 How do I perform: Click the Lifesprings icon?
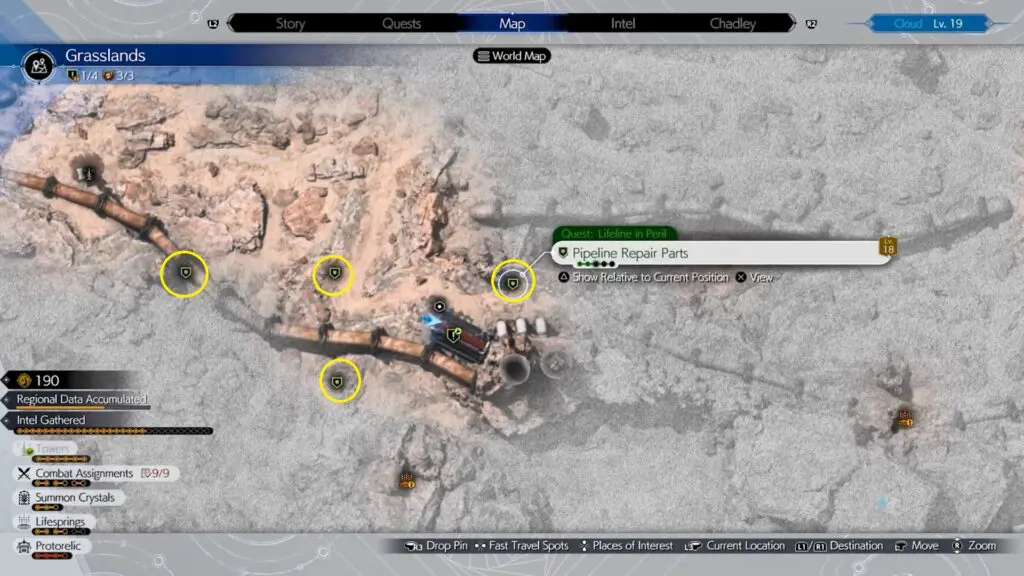click(x=22, y=521)
